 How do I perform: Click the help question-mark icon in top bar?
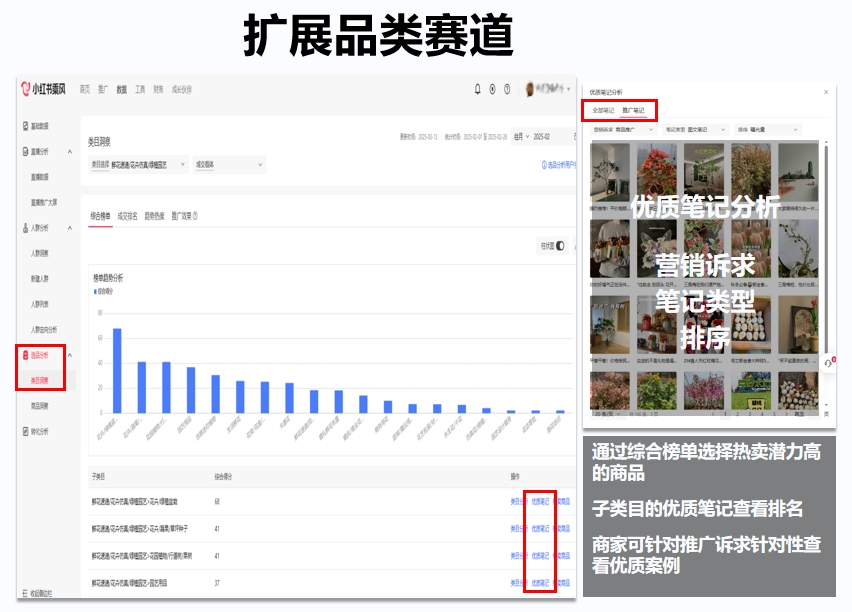click(x=507, y=89)
